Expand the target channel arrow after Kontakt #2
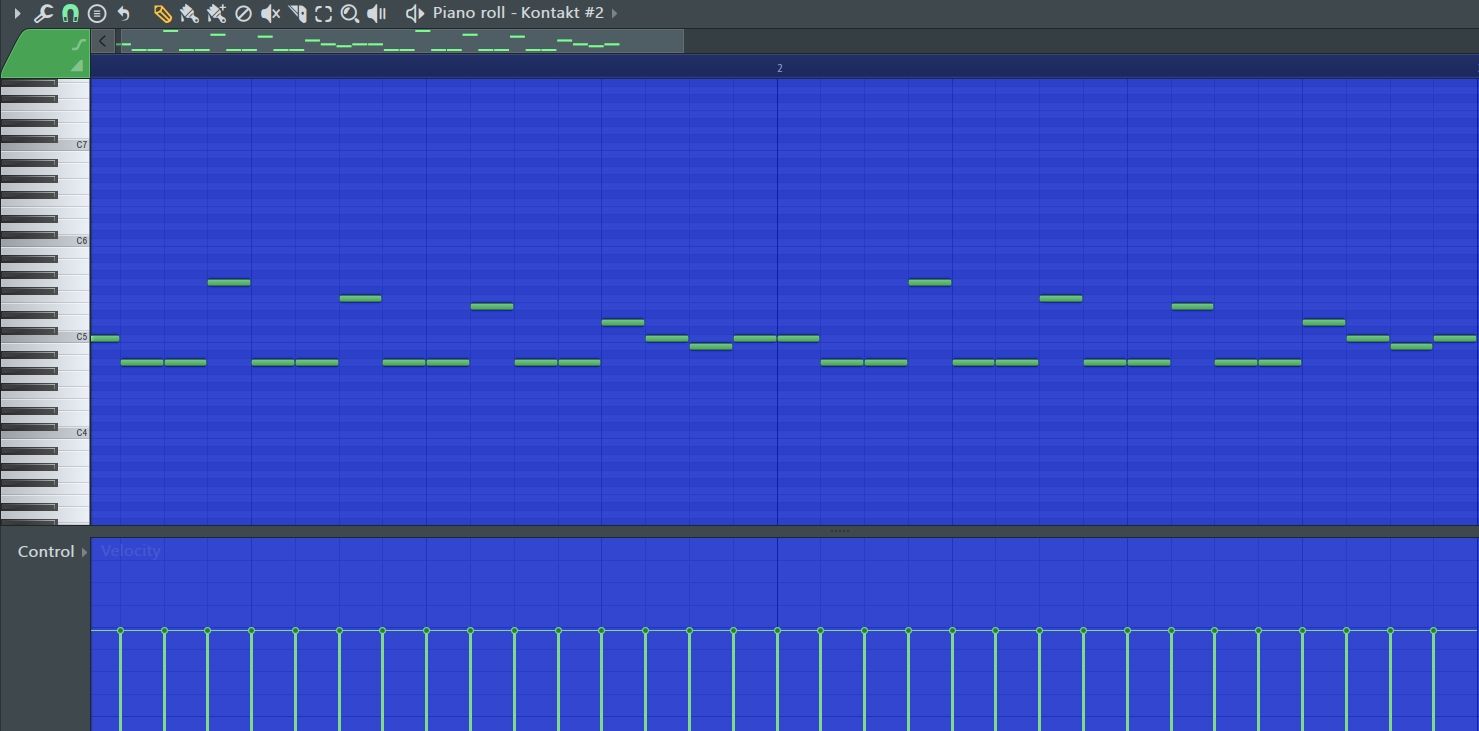The height and width of the screenshot is (731, 1479). [x=614, y=13]
